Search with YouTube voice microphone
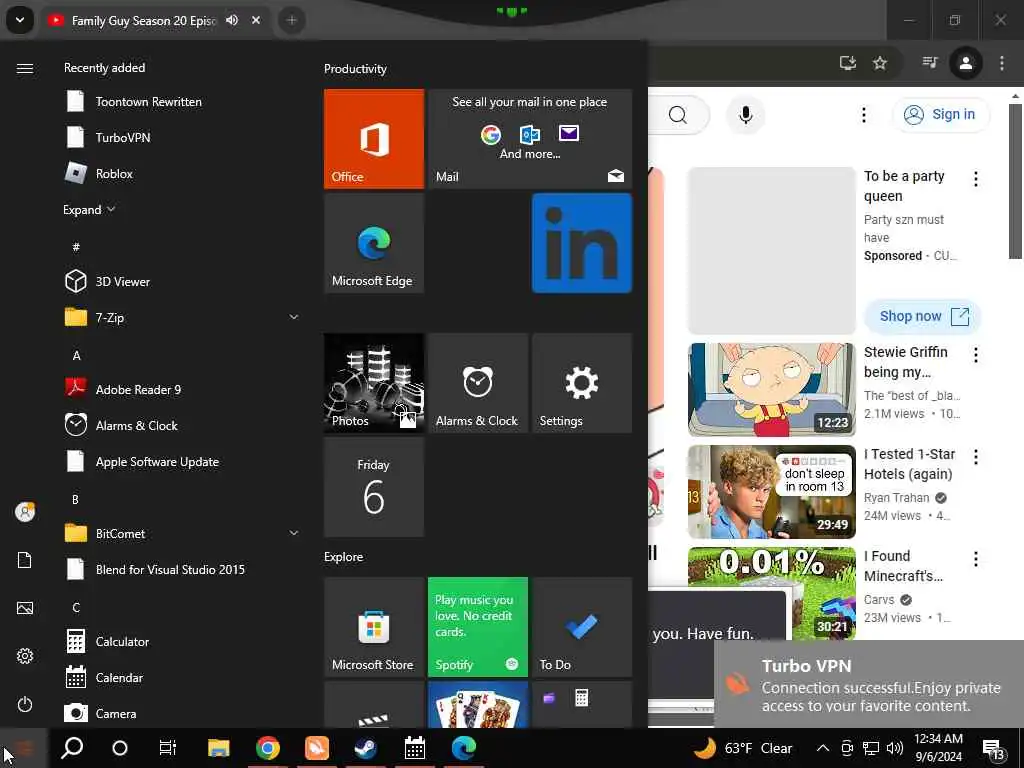Screen dimensions: 1024x768 coord(745,115)
